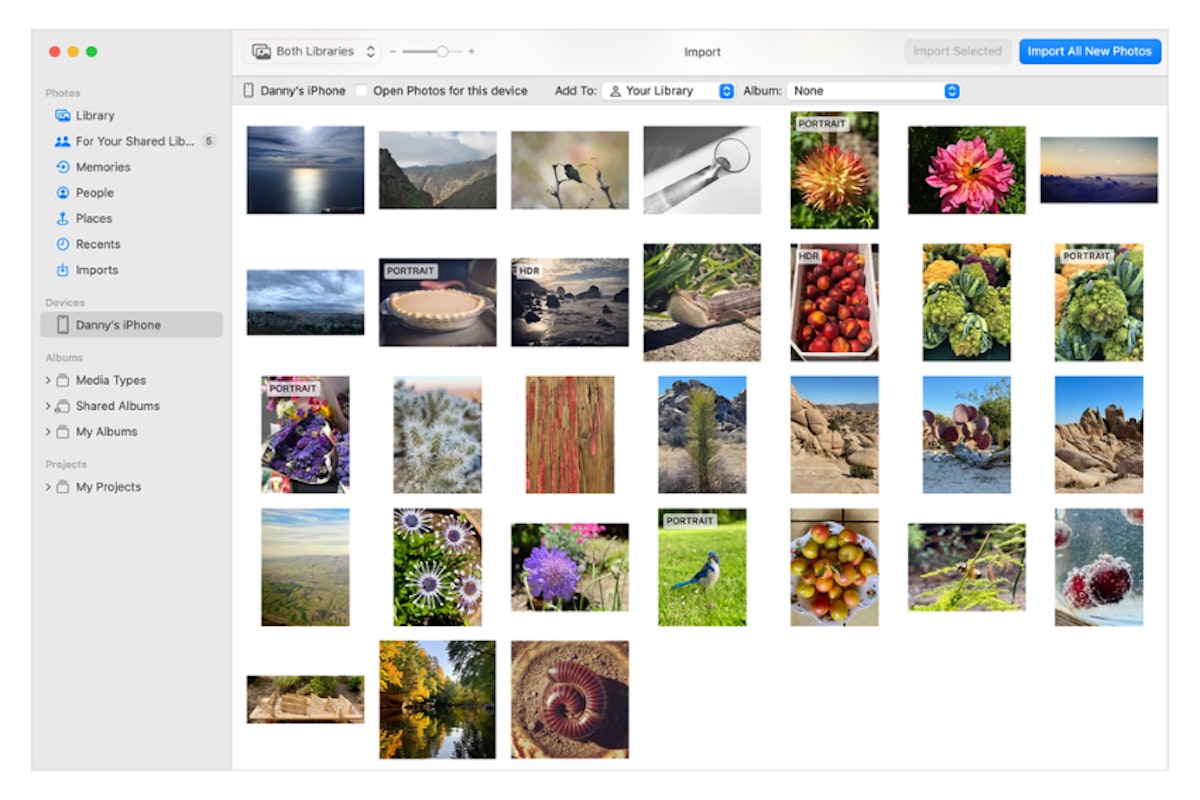This screenshot has width=1200, height=800.
Task: Open the Both Libraries dropdown
Action: 313,51
